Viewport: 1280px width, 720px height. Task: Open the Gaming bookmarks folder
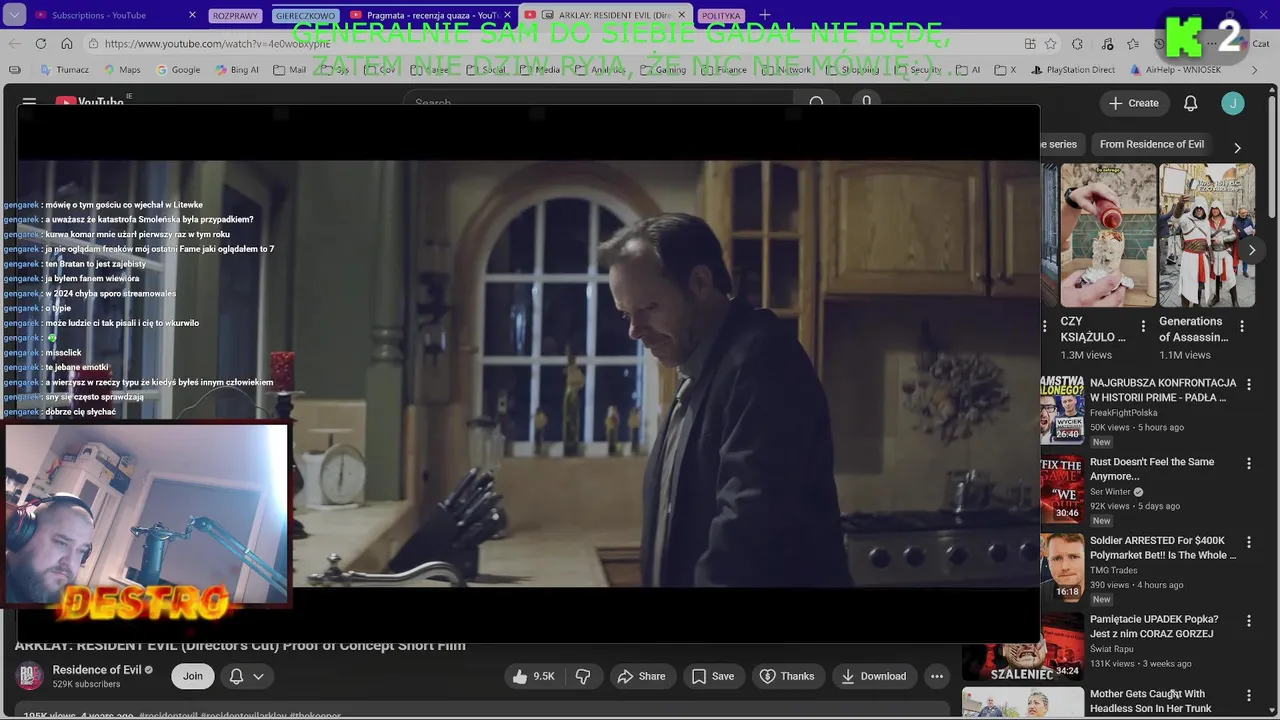(662, 70)
